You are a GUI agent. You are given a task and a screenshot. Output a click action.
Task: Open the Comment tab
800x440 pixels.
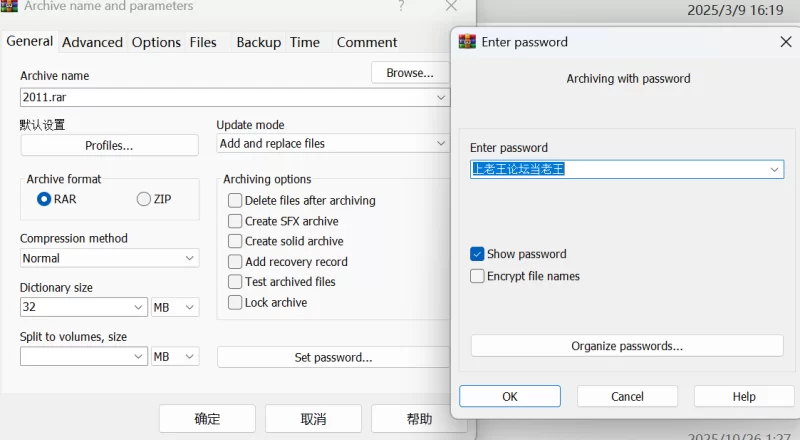pos(367,42)
